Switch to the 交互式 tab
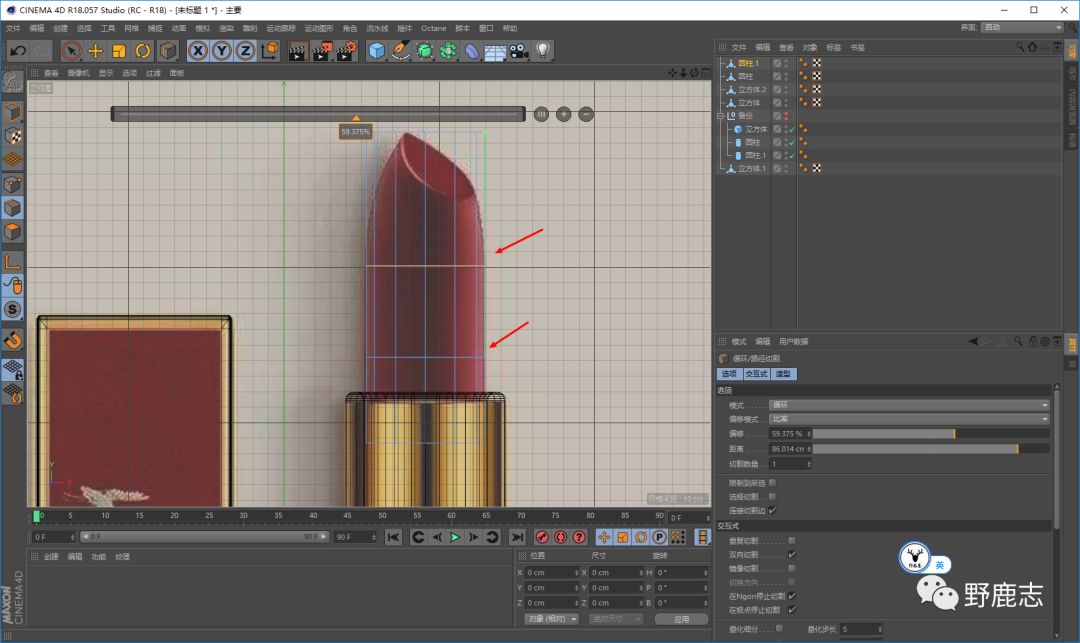The width and height of the screenshot is (1080, 643). click(756, 374)
